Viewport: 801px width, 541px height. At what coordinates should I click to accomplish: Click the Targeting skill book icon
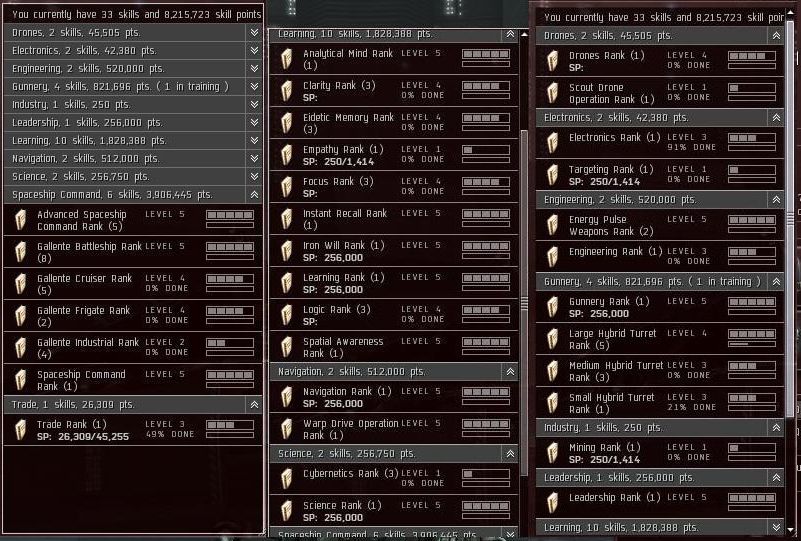[553, 175]
